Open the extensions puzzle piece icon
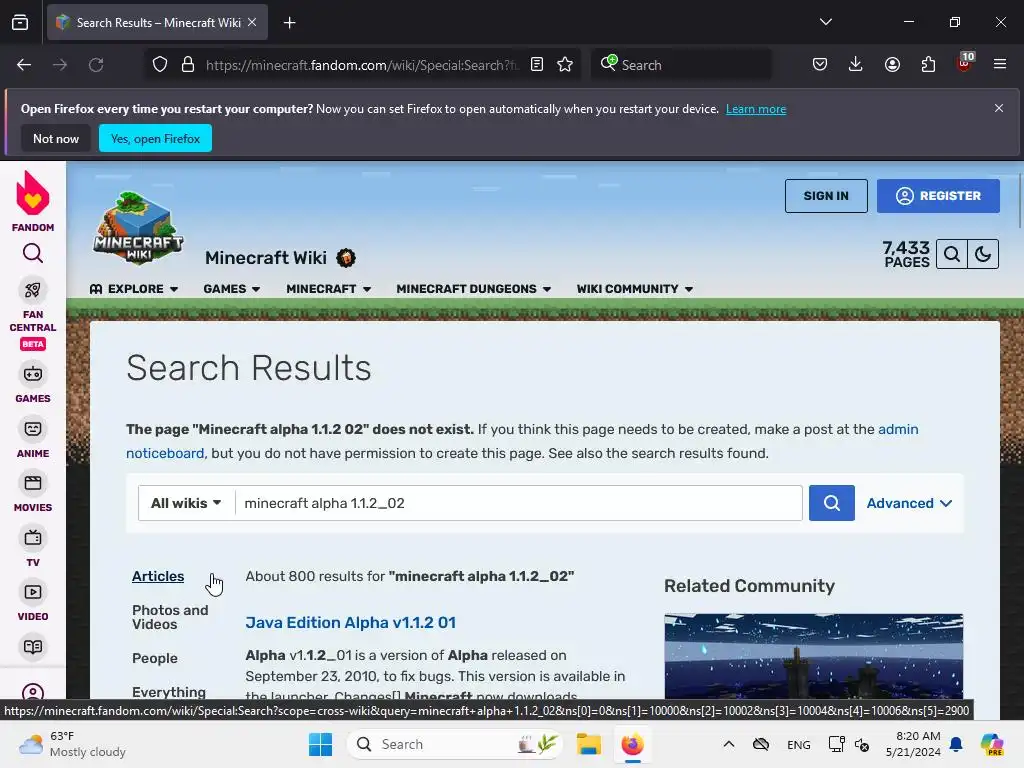The height and width of the screenshot is (768, 1024). coord(928,65)
